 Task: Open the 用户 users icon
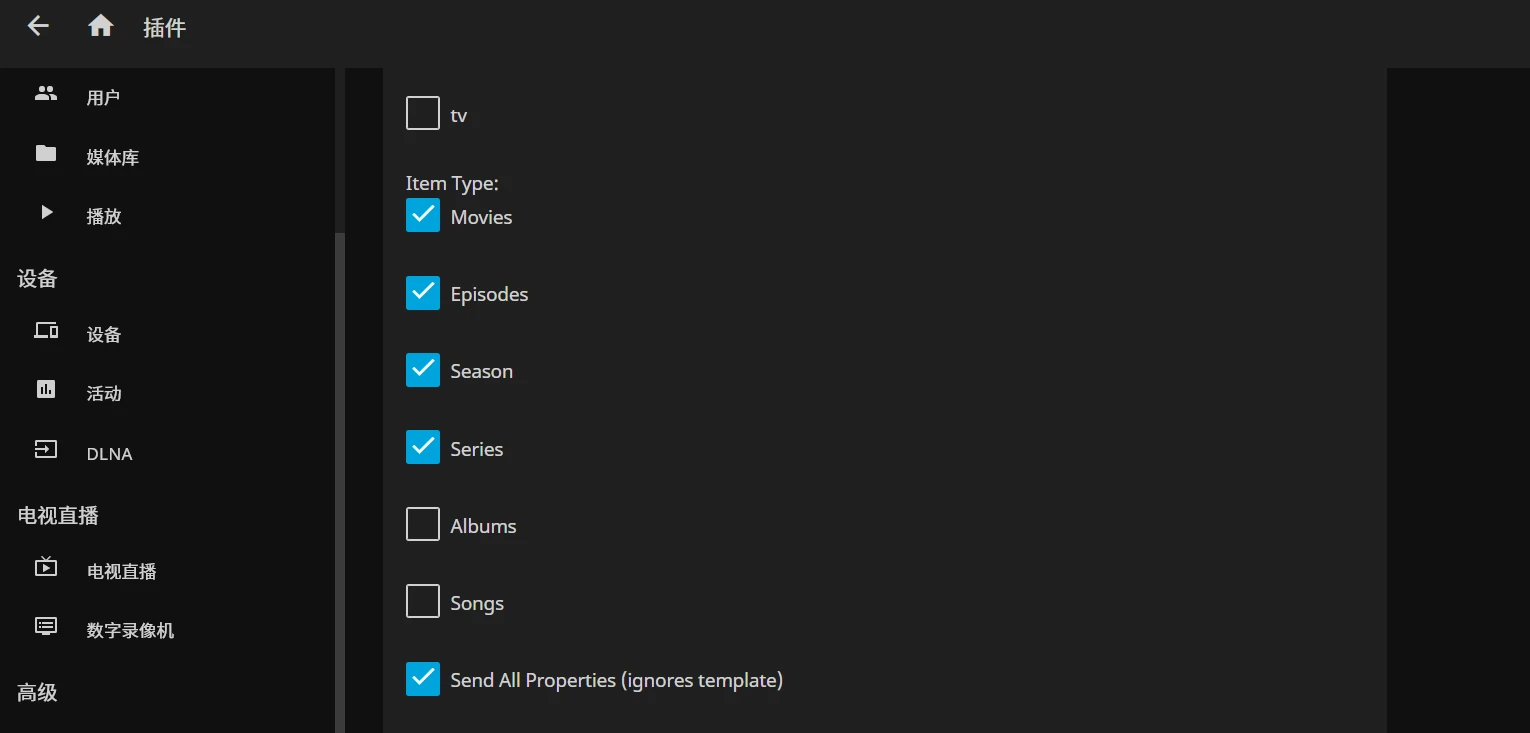pos(46,94)
